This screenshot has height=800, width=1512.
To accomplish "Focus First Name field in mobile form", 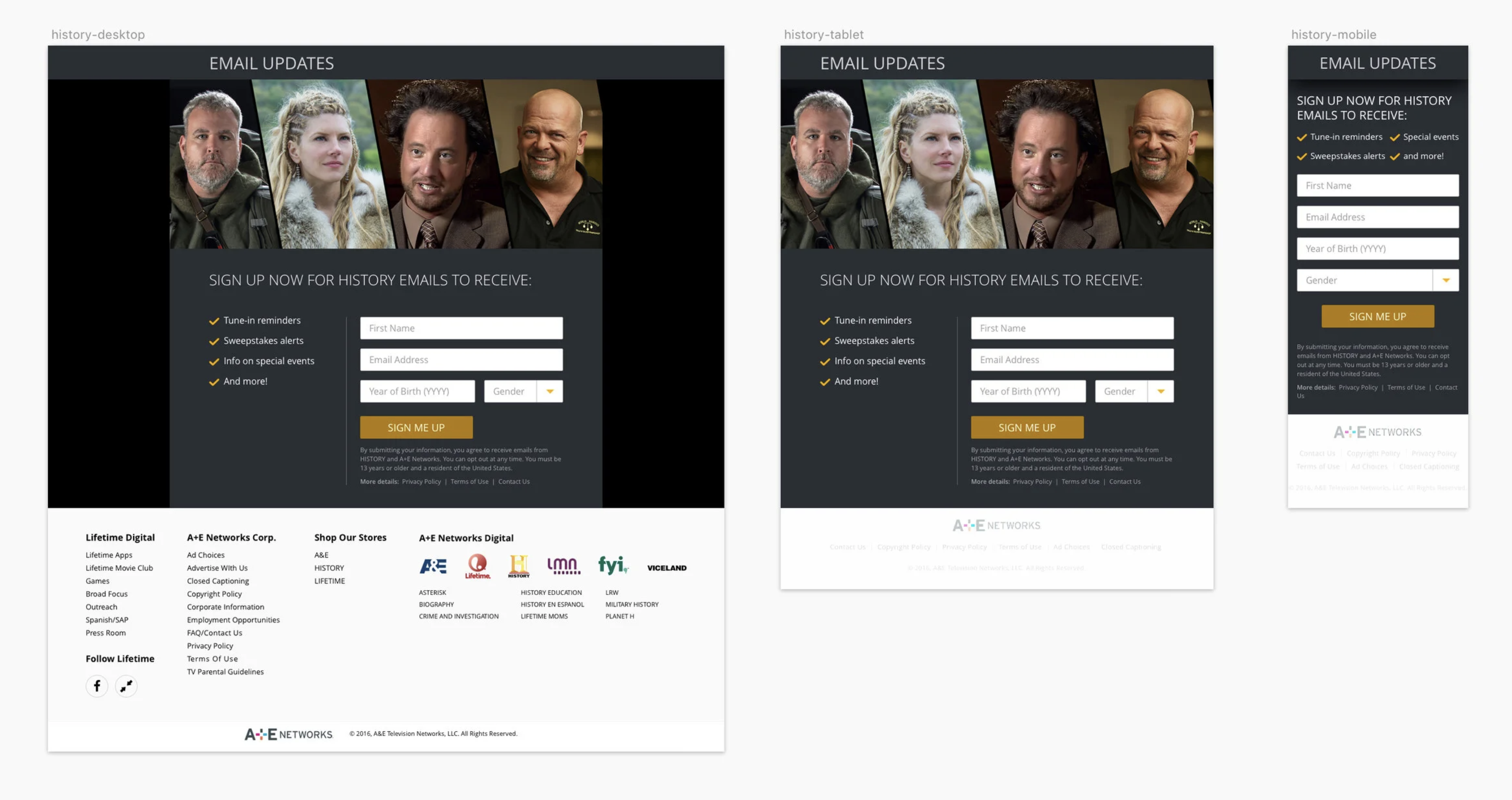I will pyautogui.click(x=1378, y=185).
